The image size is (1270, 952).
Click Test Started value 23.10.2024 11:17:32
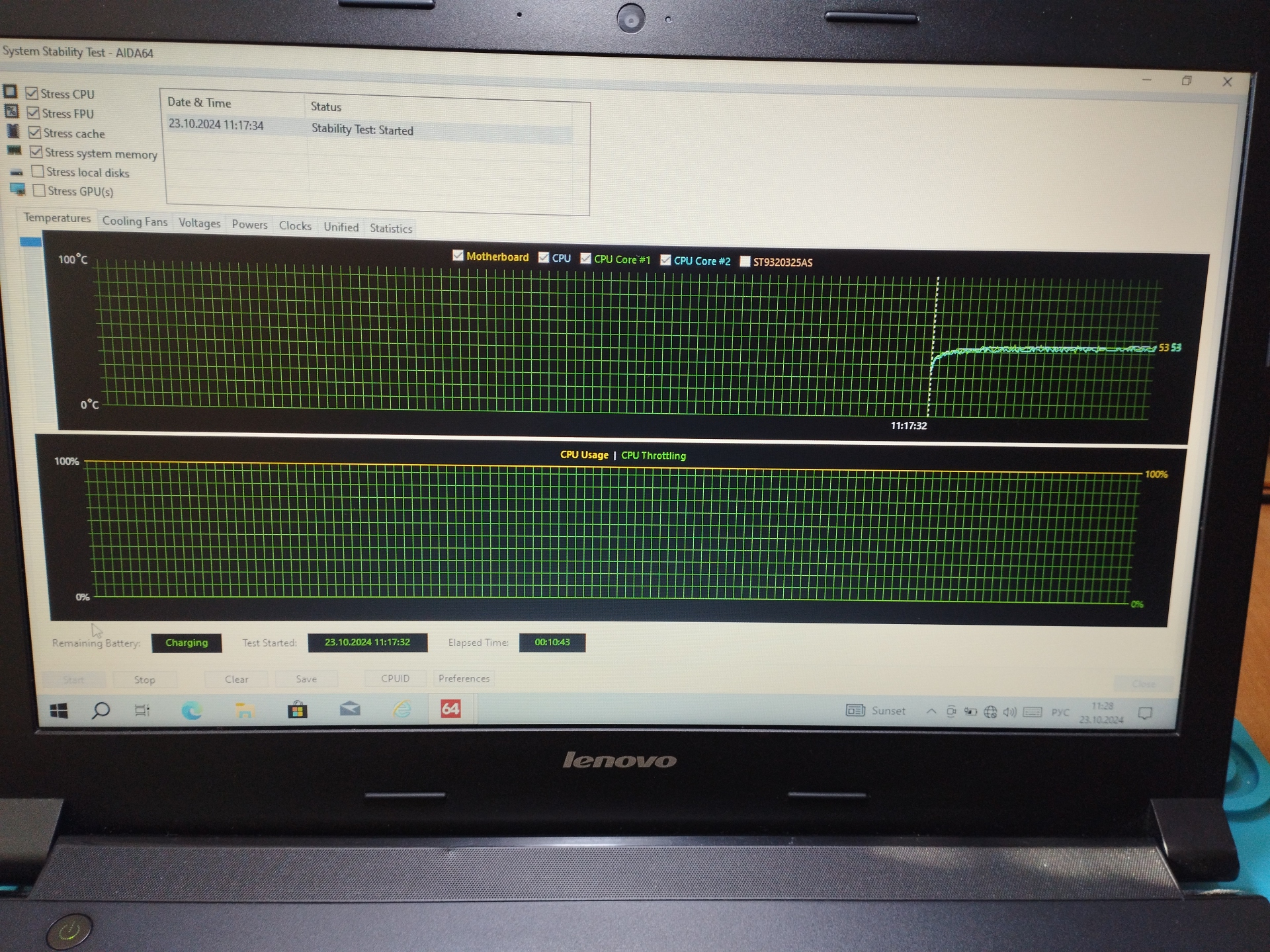point(367,642)
